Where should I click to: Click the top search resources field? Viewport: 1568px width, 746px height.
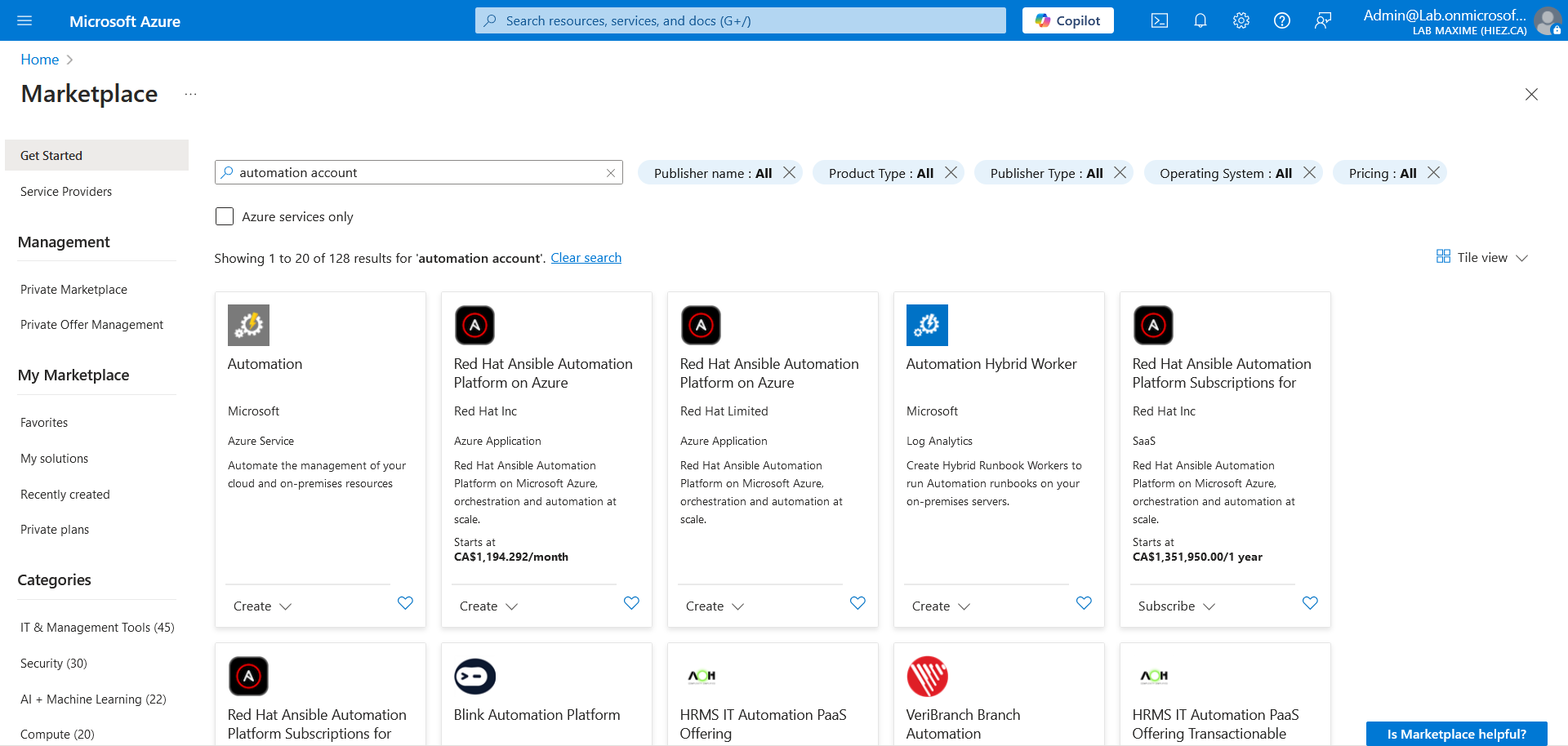(740, 21)
